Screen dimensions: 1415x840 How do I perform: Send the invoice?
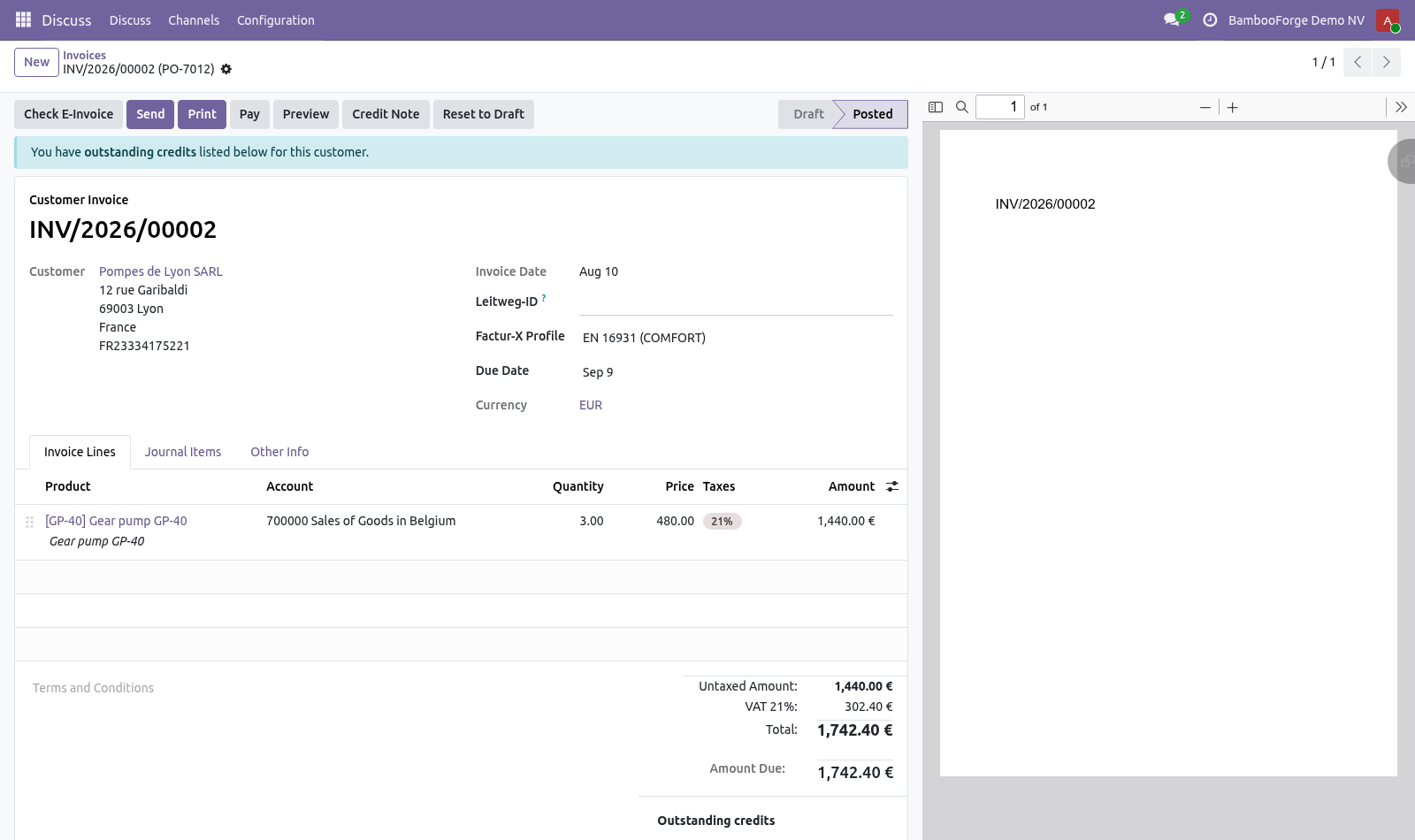(150, 114)
